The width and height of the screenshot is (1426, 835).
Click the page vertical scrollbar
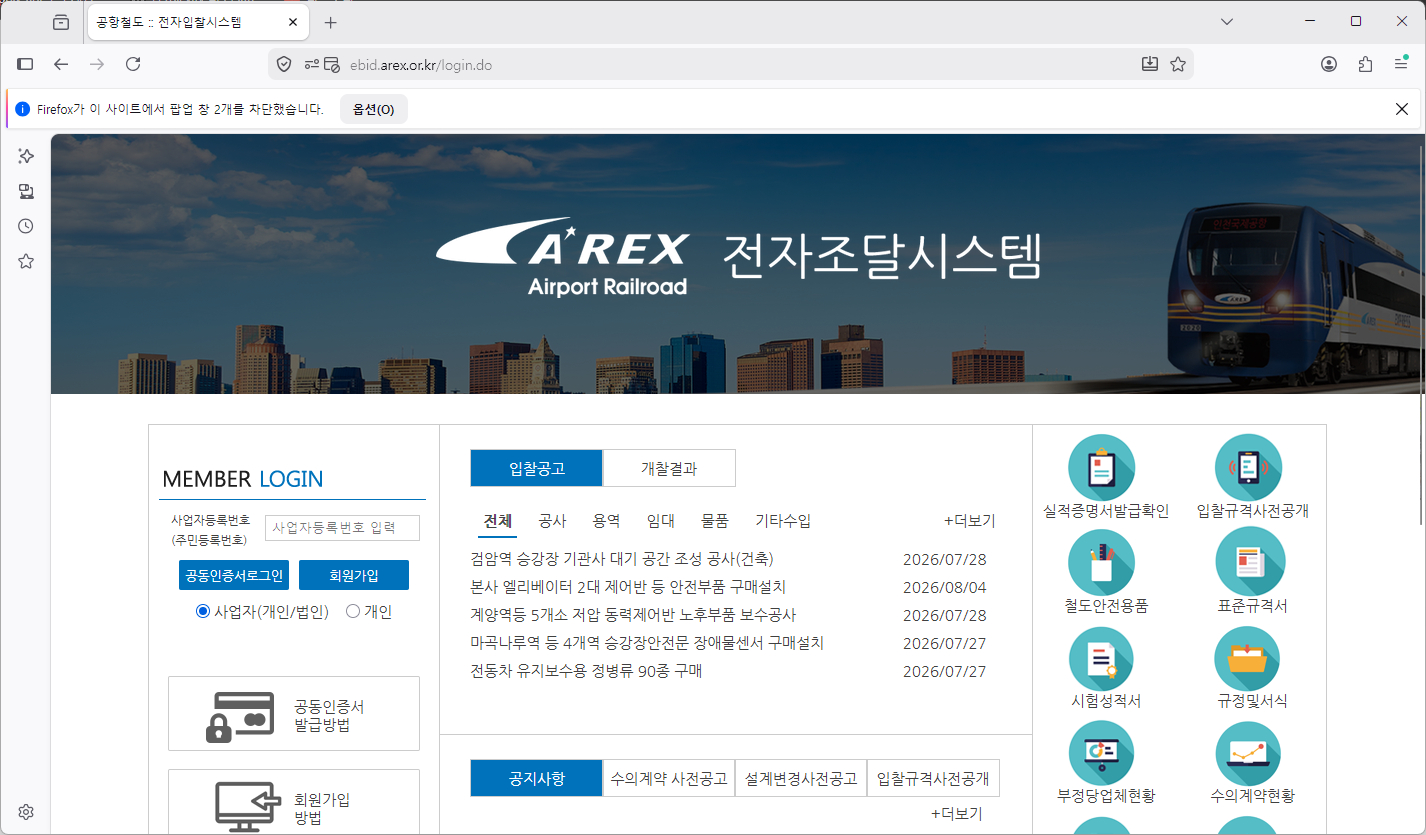point(1421,335)
